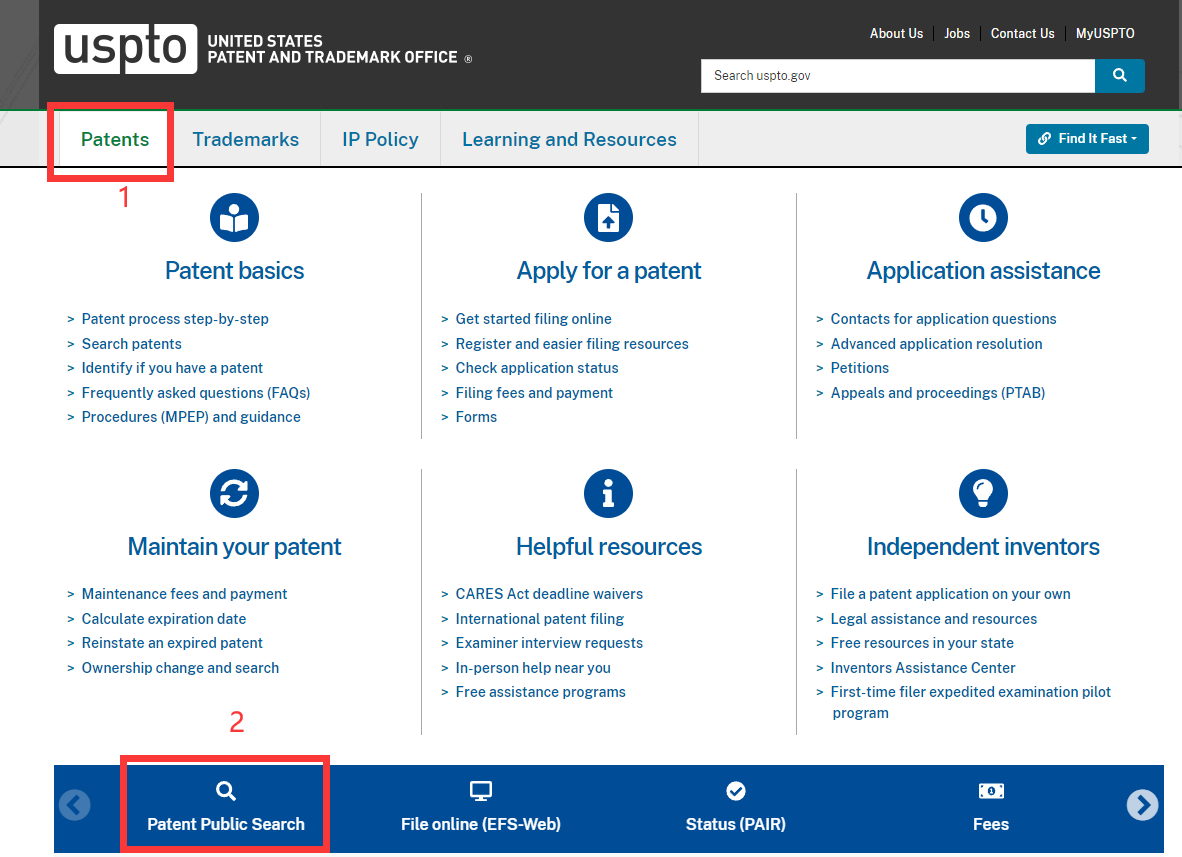Open File a patent application on your own

coord(951,594)
